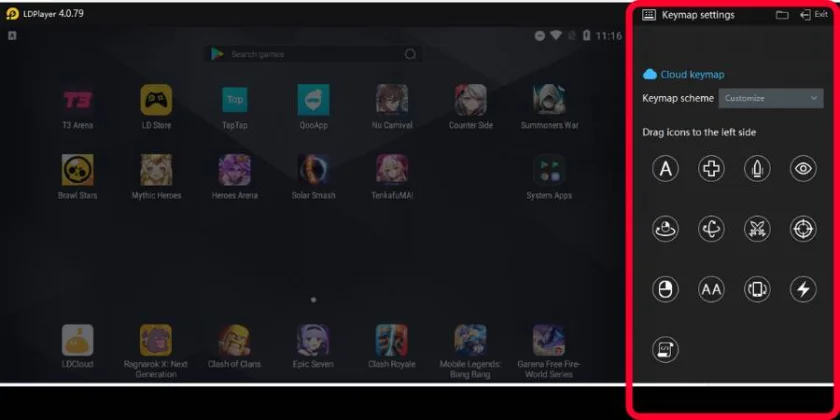Select the lightning bolt macro icon
Image resolution: width=840 pixels, height=420 pixels.
[x=803, y=290]
